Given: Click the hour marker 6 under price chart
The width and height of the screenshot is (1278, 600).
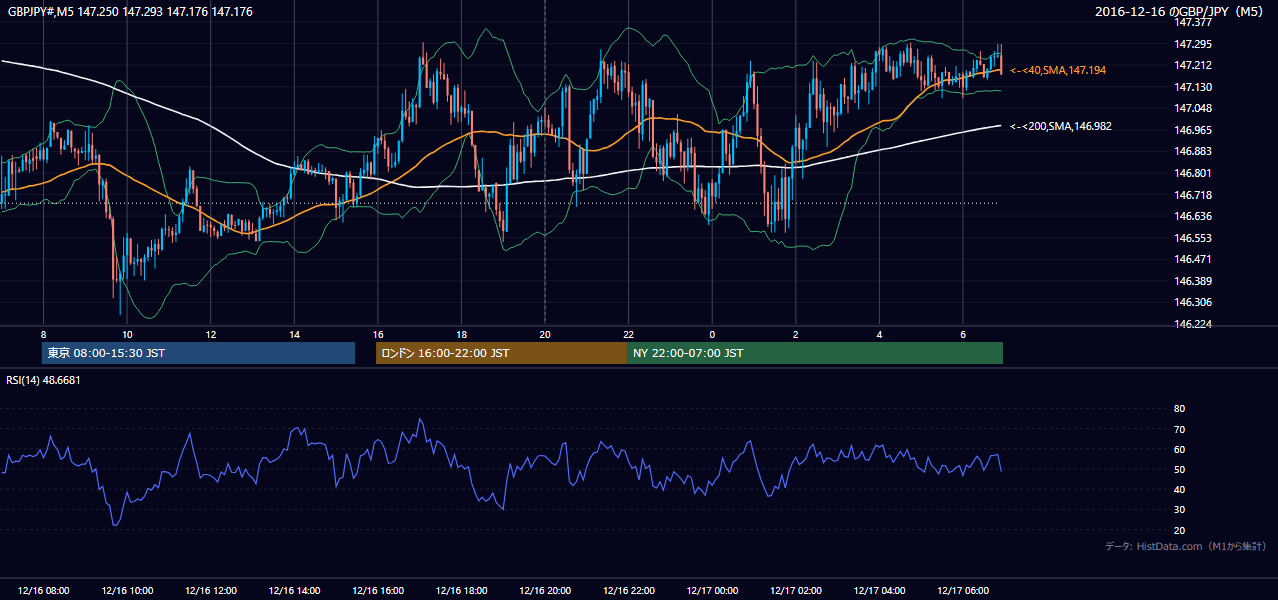Looking at the screenshot, I should click(962, 334).
